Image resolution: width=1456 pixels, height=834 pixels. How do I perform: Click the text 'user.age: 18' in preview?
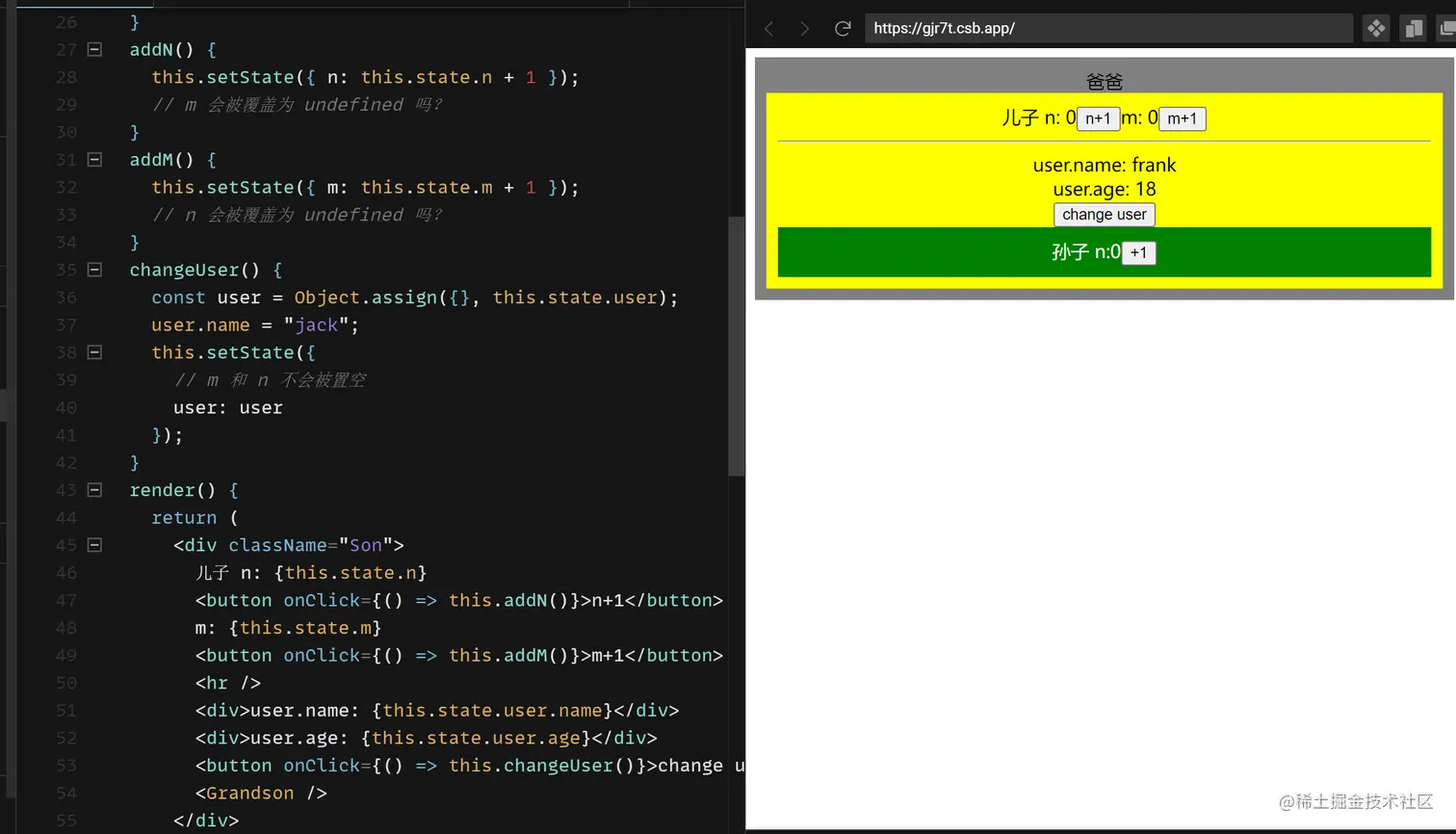(1104, 190)
